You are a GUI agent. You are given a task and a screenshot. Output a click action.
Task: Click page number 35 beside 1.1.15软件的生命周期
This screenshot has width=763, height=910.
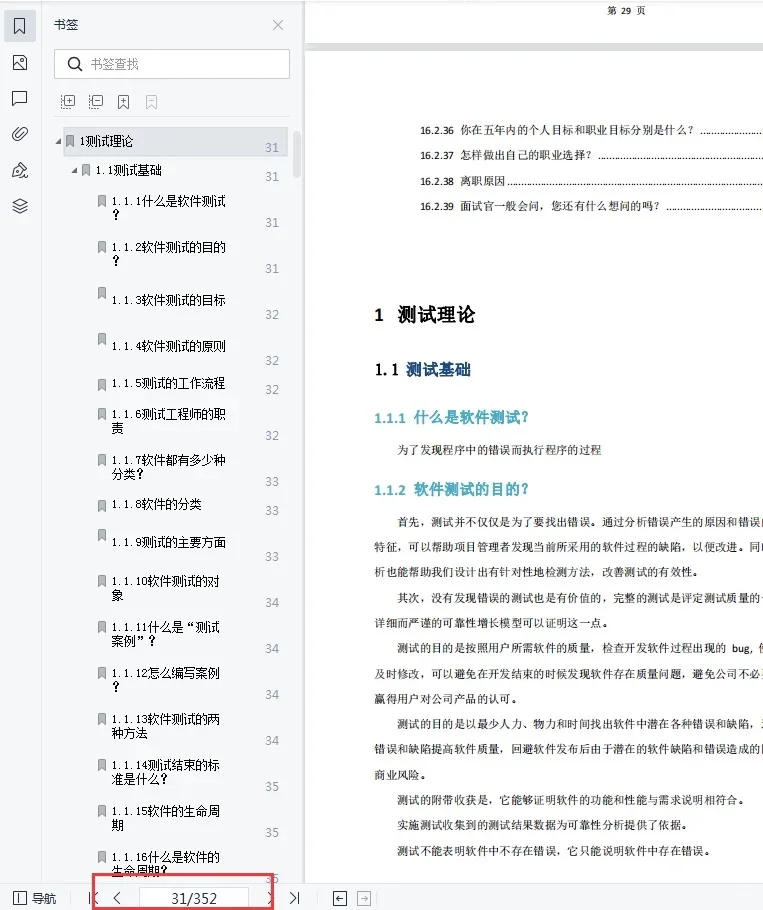[x=272, y=832]
